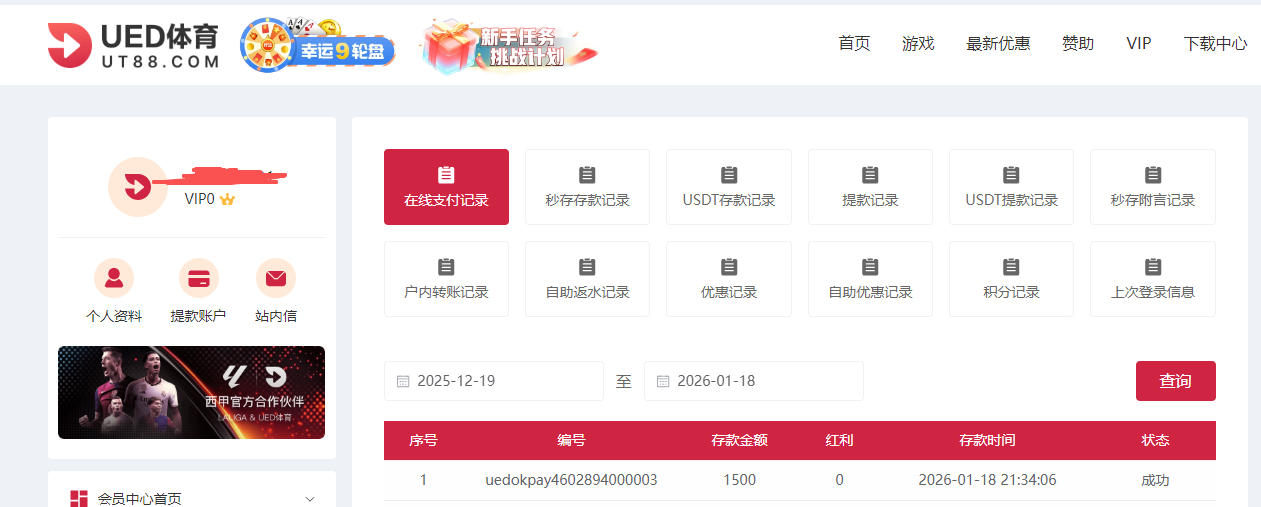Select the 在线支付记录 tab
1261x507 pixels.
pos(446,187)
